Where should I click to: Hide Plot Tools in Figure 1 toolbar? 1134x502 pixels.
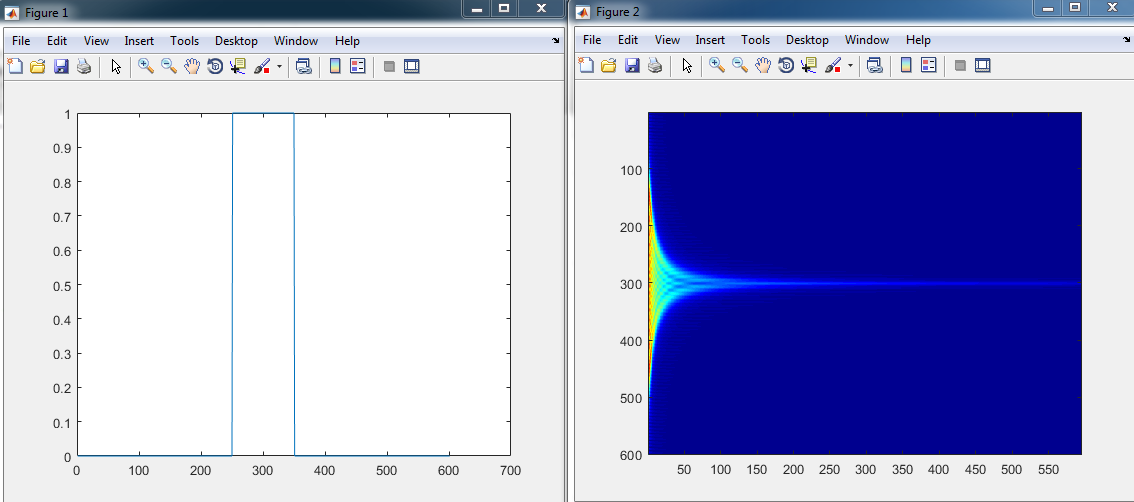pos(389,67)
